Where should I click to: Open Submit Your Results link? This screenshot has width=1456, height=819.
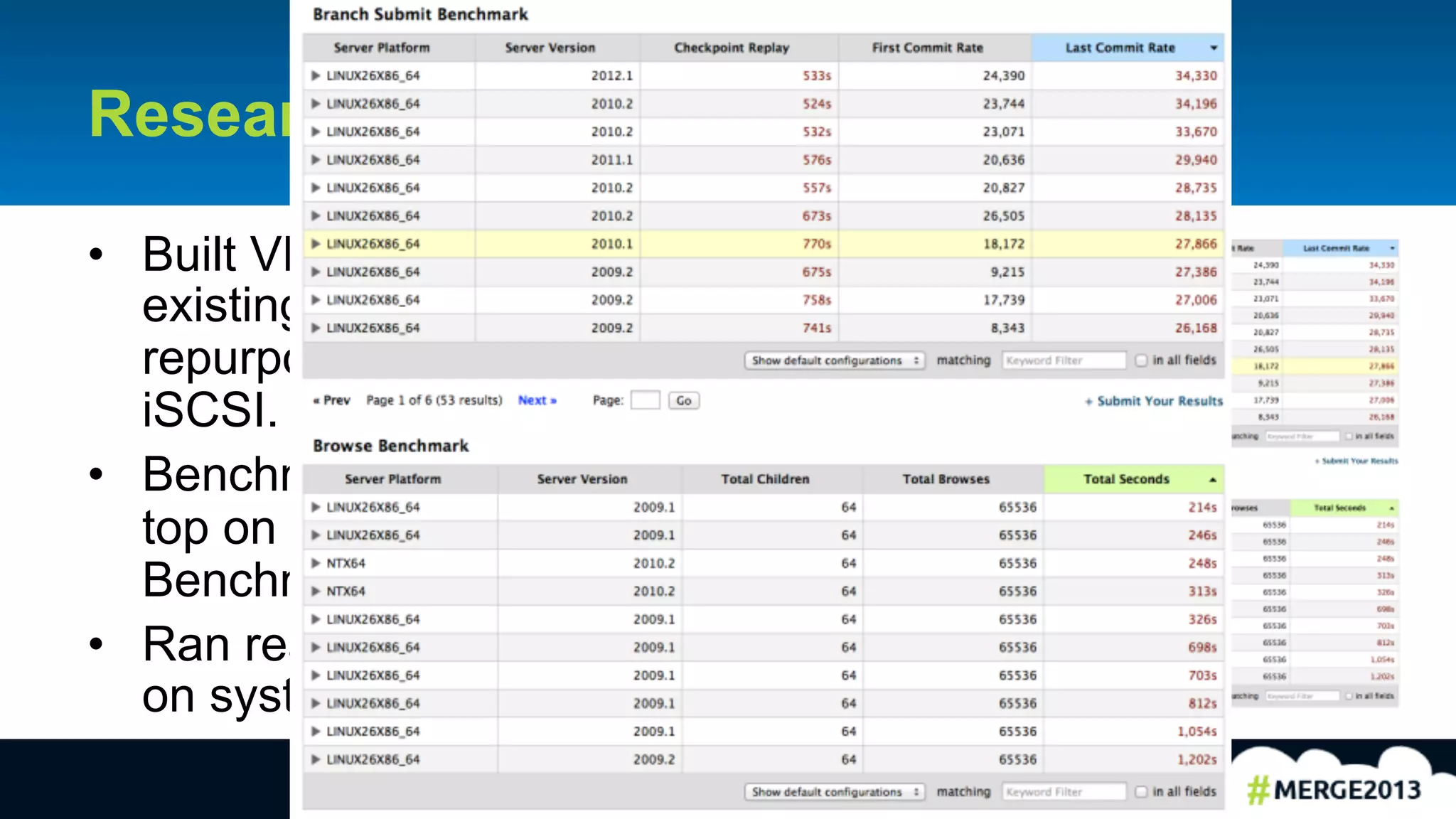1153,401
